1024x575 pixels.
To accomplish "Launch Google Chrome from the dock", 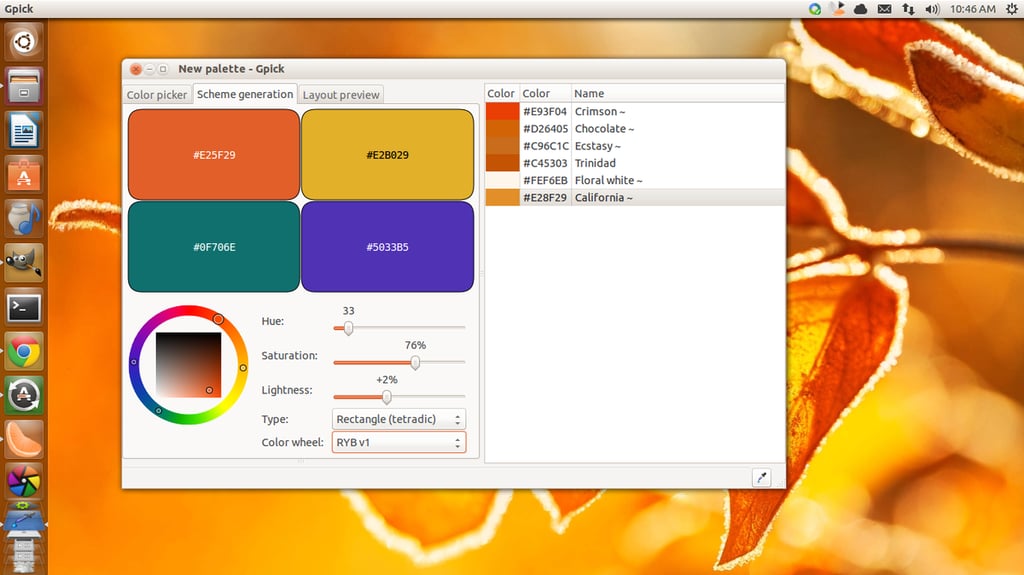I will 24,352.
